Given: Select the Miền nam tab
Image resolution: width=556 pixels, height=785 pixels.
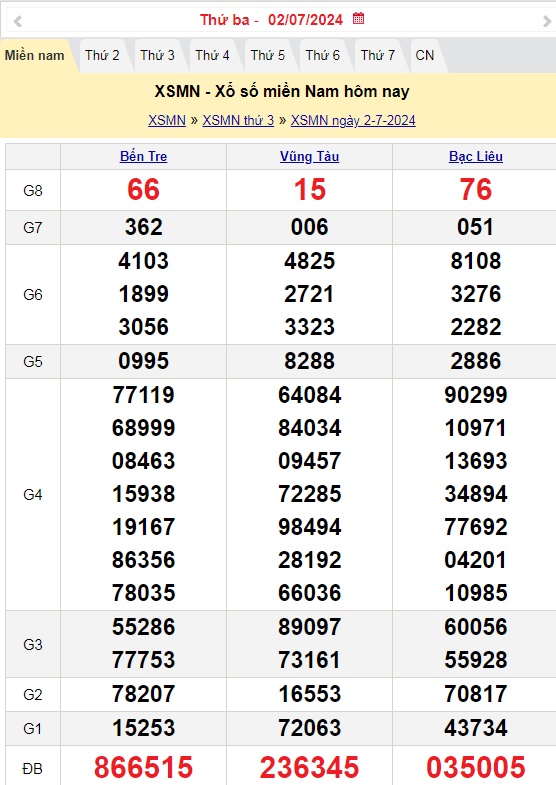Looking at the screenshot, I should (35, 56).
